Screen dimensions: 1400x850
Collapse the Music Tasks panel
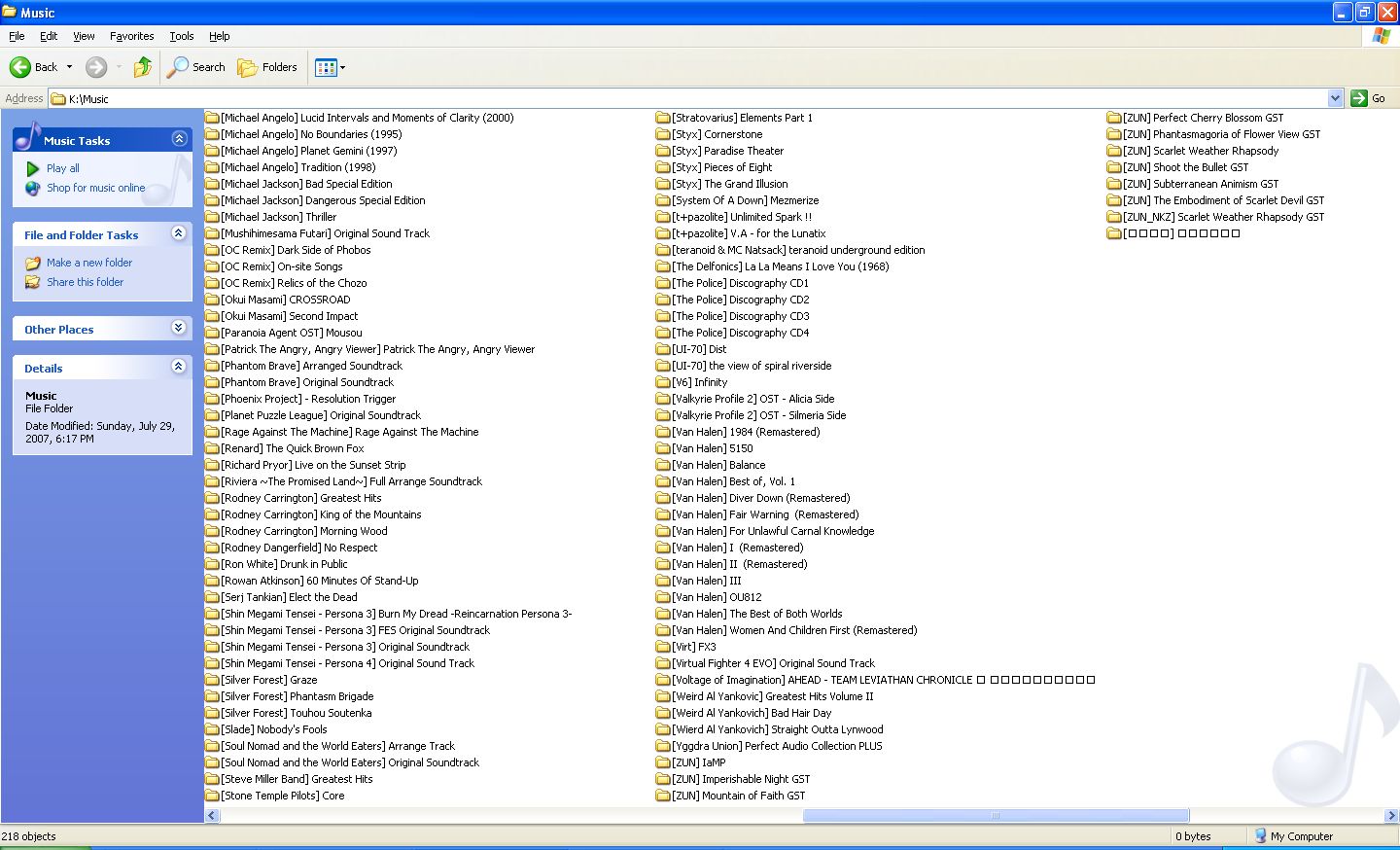click(179, 139)
